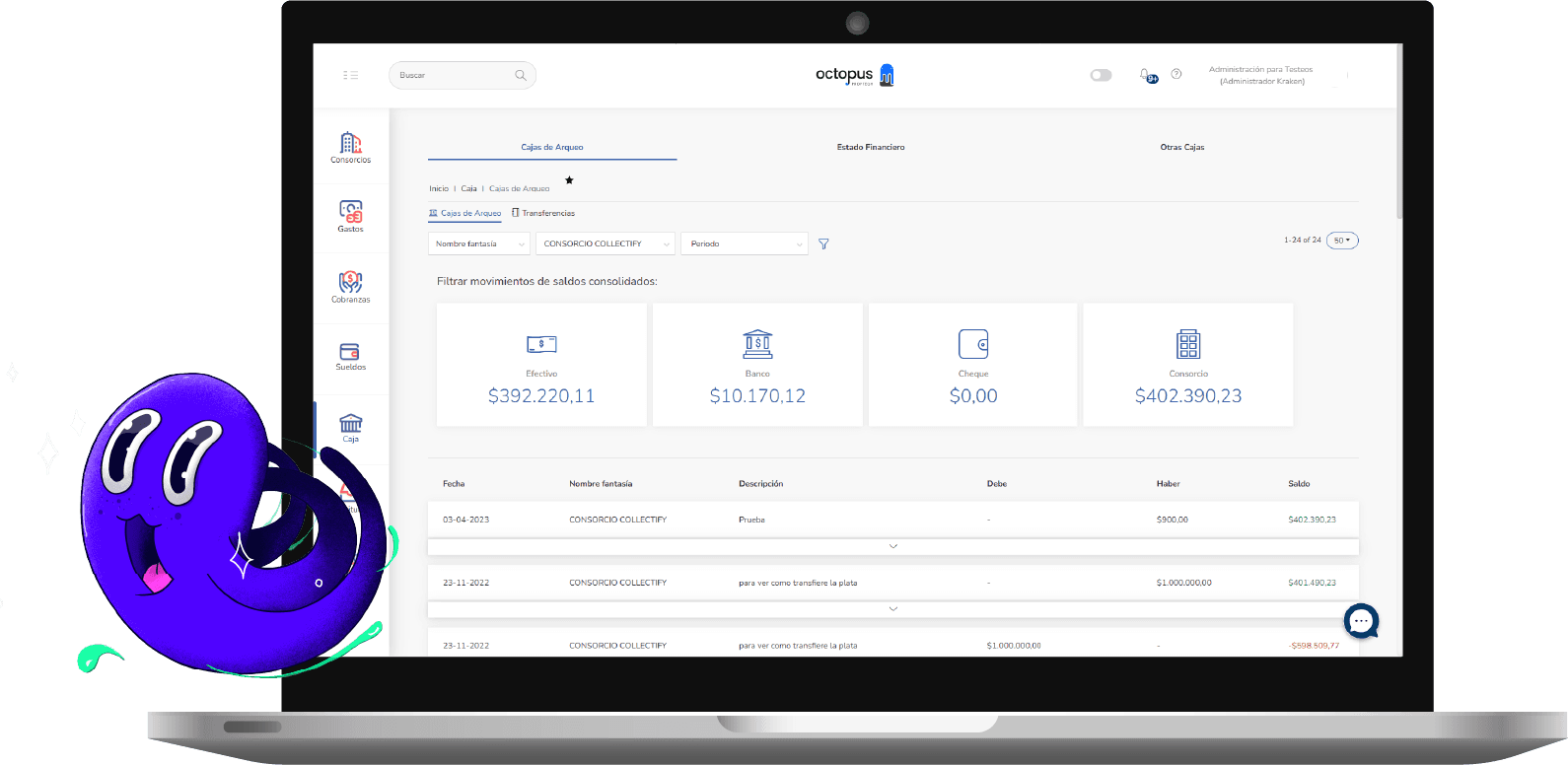Select the 03-04-2023 date cell
The height and width of the screenshot is (765, 1568).
(466, 520)
